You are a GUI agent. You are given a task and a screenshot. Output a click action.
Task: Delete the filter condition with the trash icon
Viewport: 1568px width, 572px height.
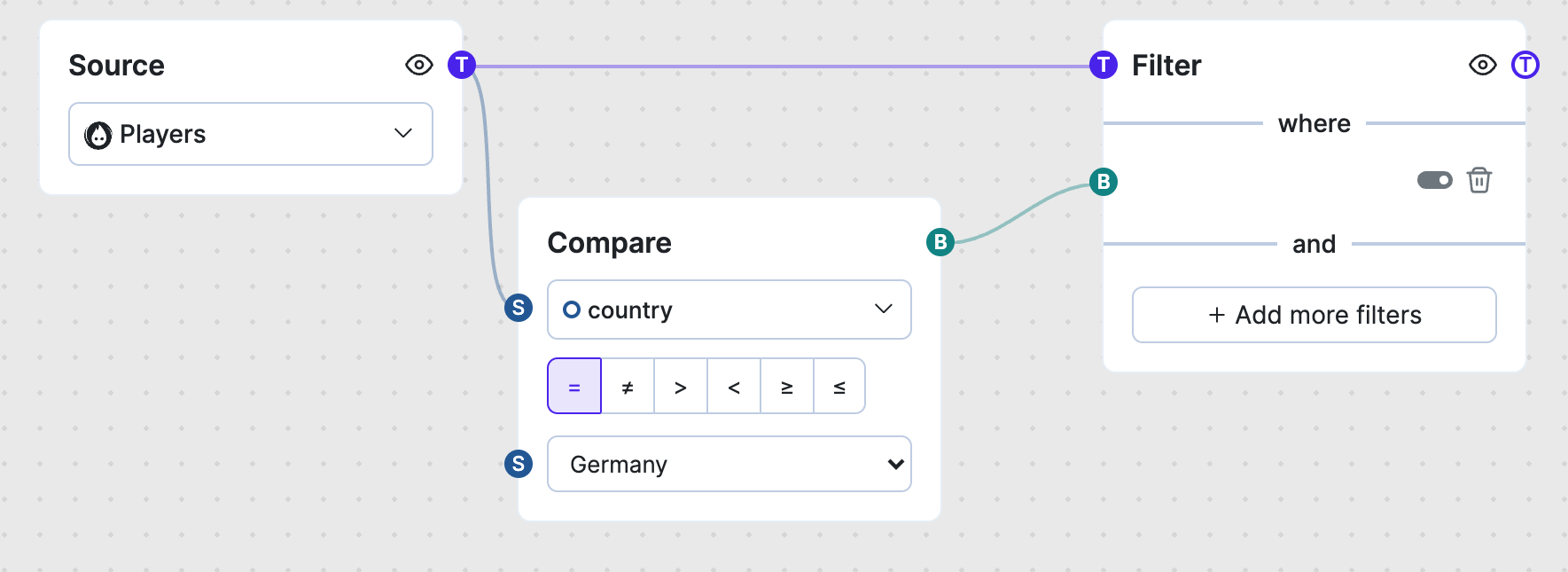[1479, 181]
